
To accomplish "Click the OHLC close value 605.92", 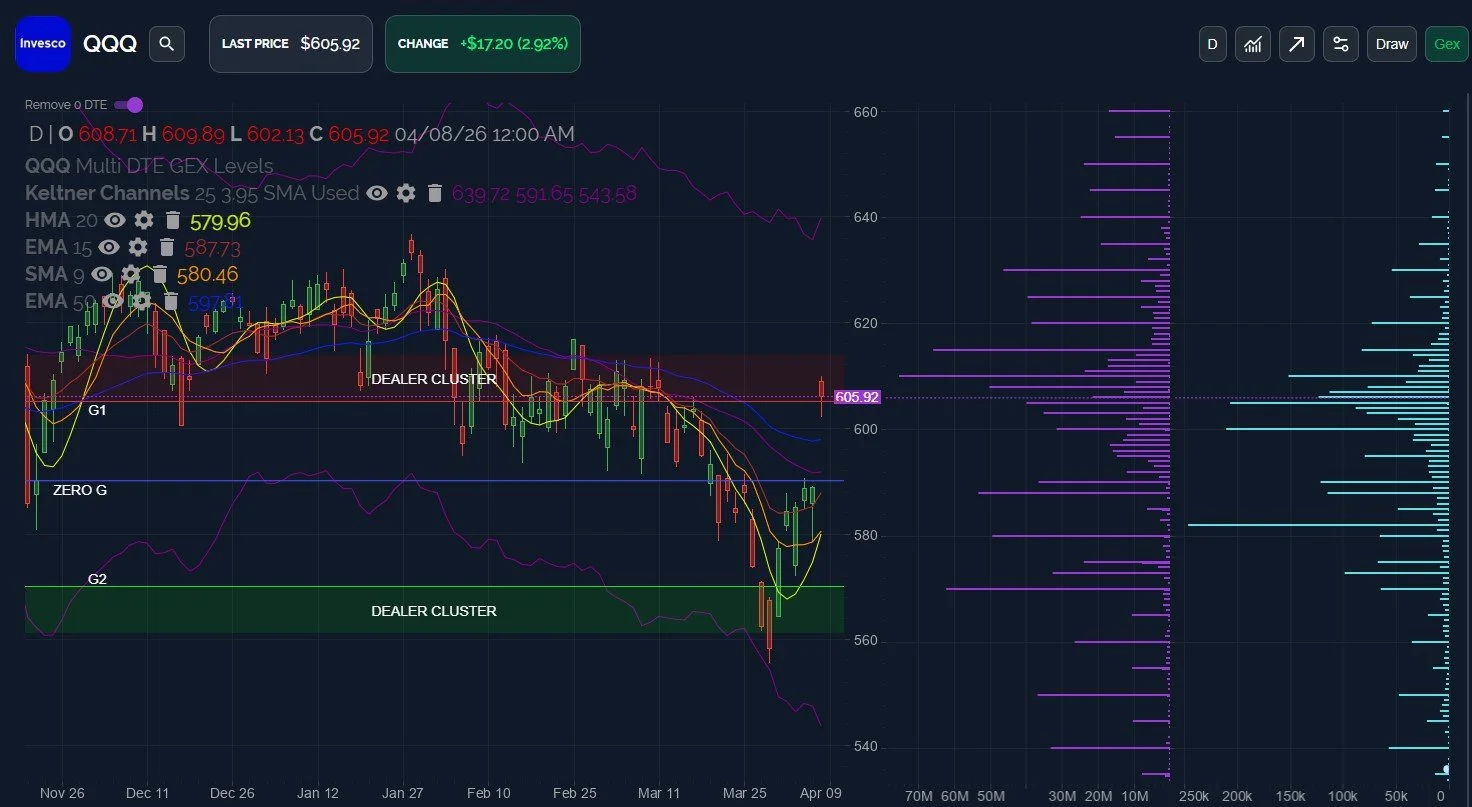I will pyautogui.click(x=359, y=134).
